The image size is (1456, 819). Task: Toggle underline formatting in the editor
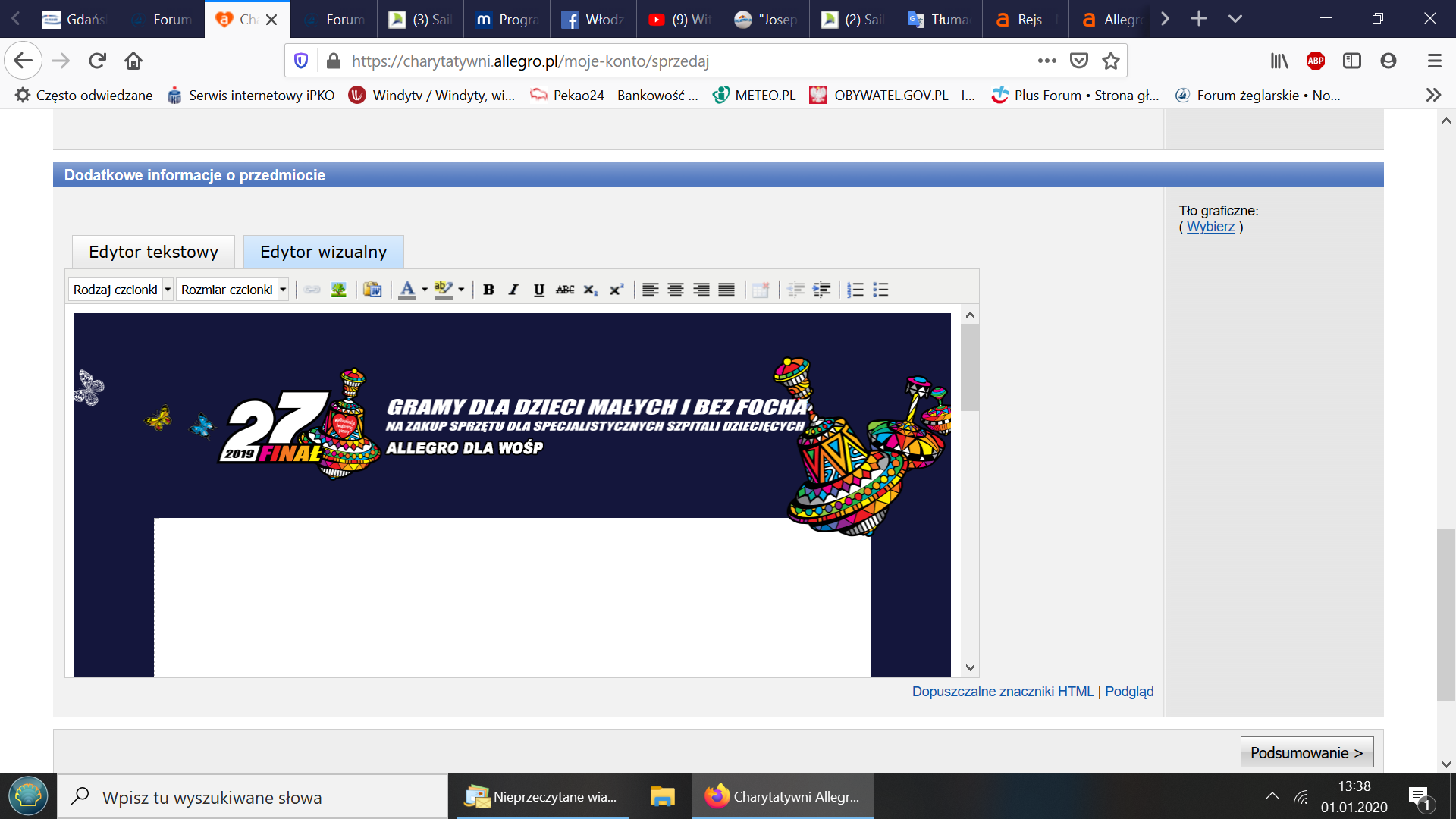click(539, 290)
